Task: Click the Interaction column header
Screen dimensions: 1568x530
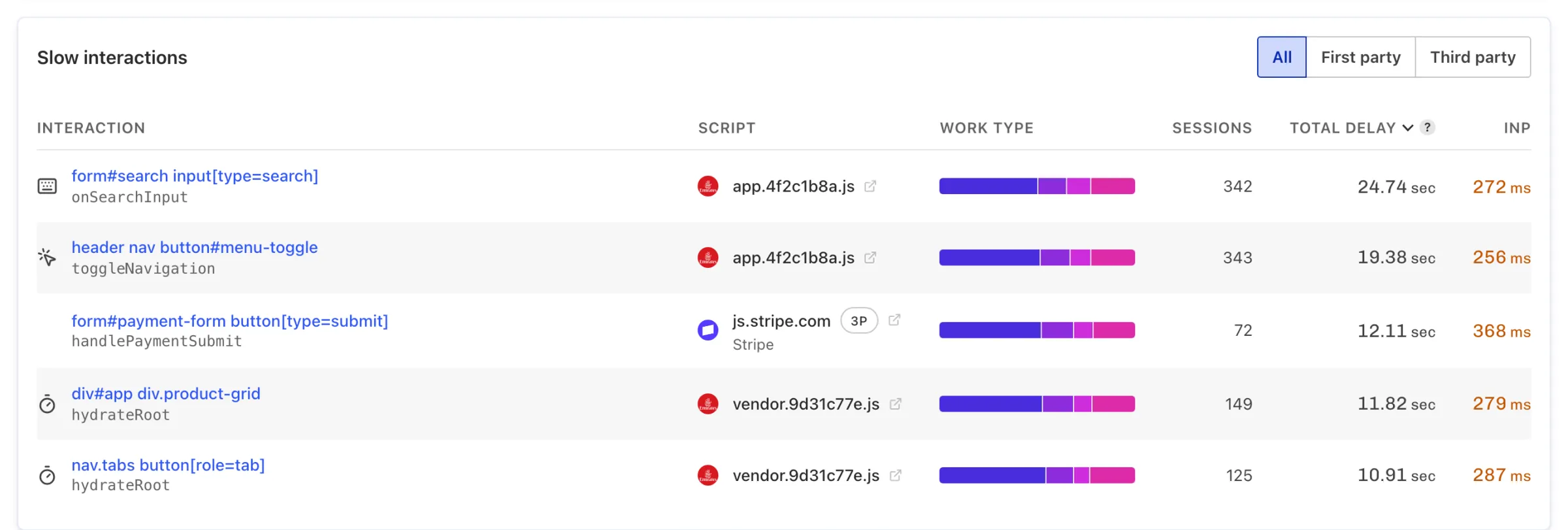Action: tap(91, 128)
